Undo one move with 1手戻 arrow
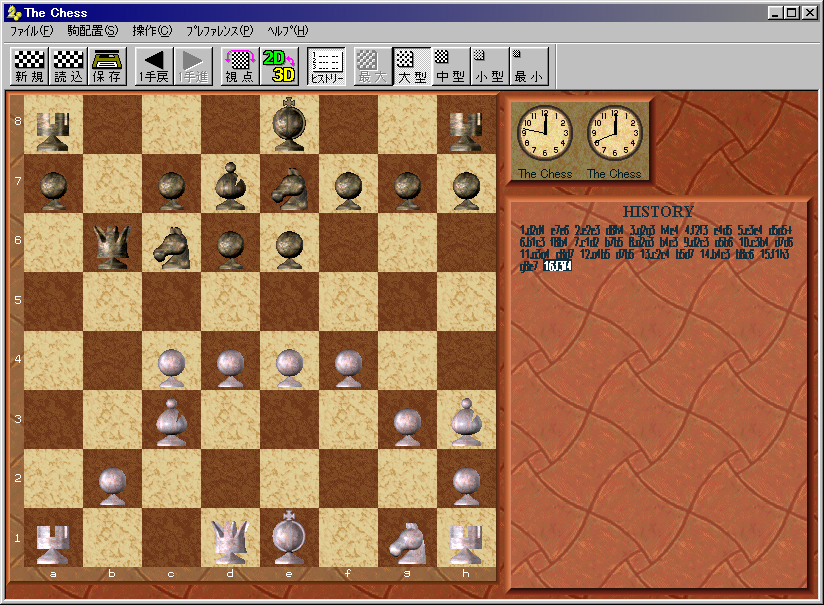This screenshot has height=605, width=824. [x=154, y=66]
